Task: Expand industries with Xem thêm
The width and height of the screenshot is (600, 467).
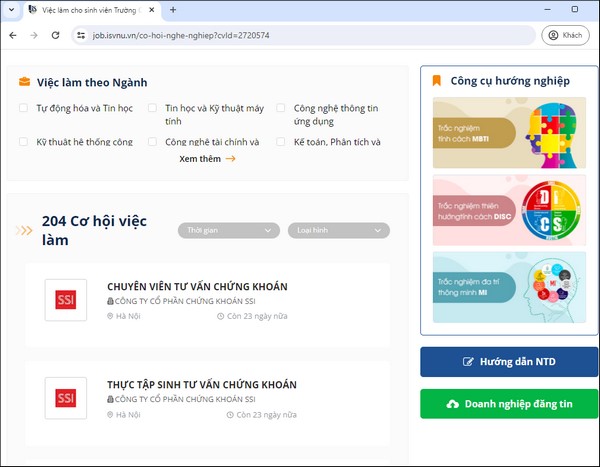Action: tap(207, 158)
